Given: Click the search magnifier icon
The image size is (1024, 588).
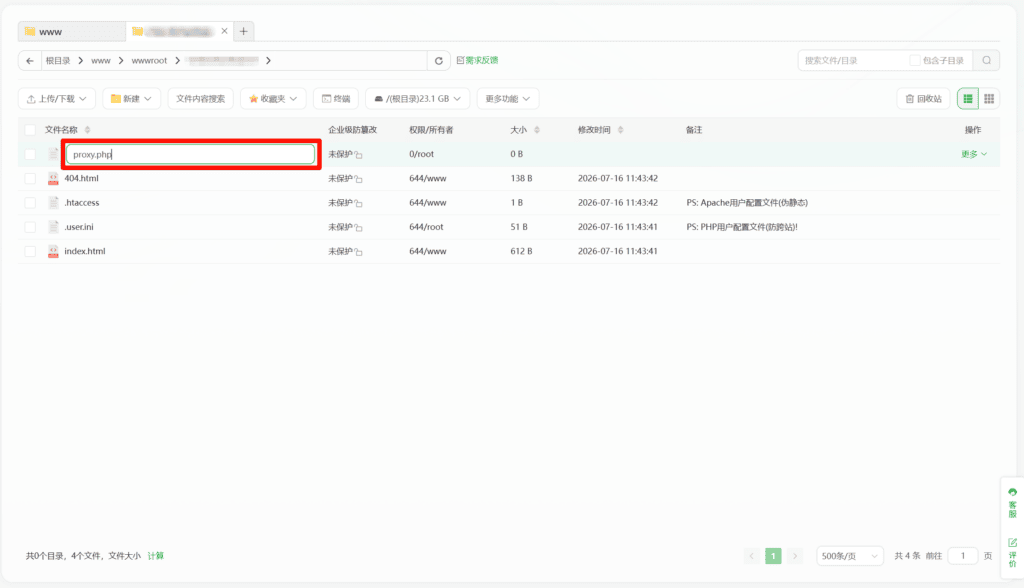Looking at the screenshot, I should click(987, 61).
